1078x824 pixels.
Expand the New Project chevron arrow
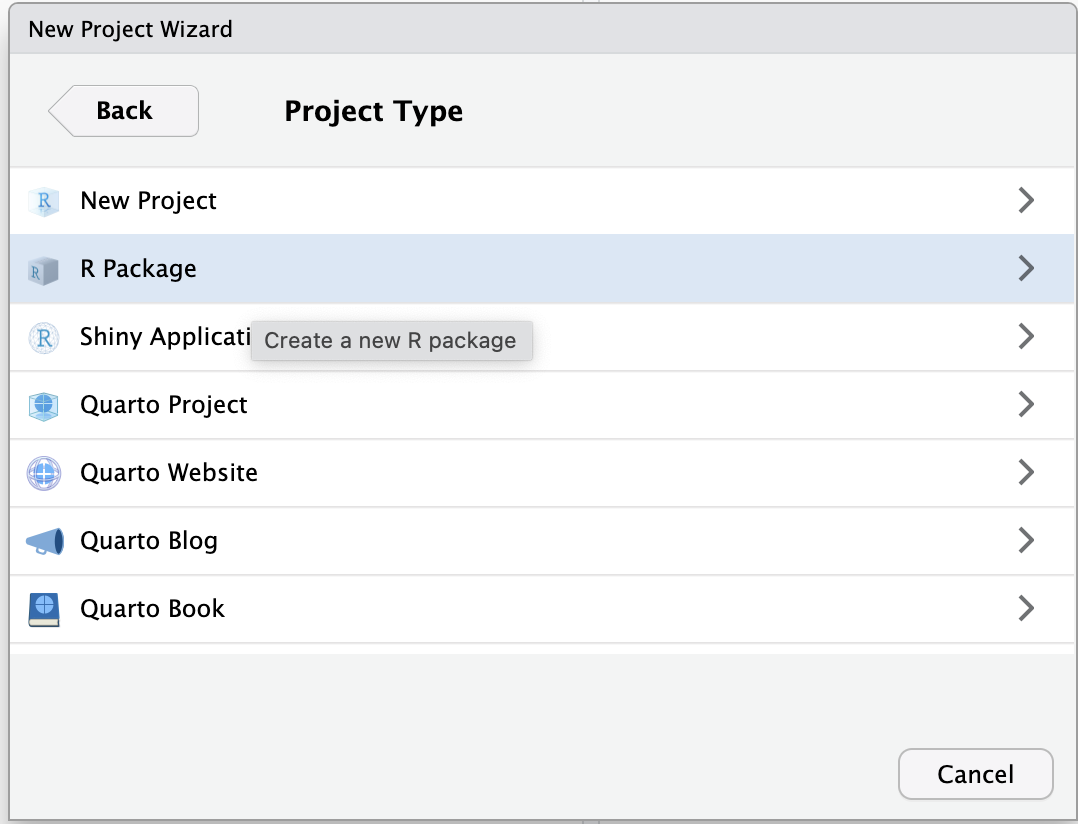[1025, 201]
